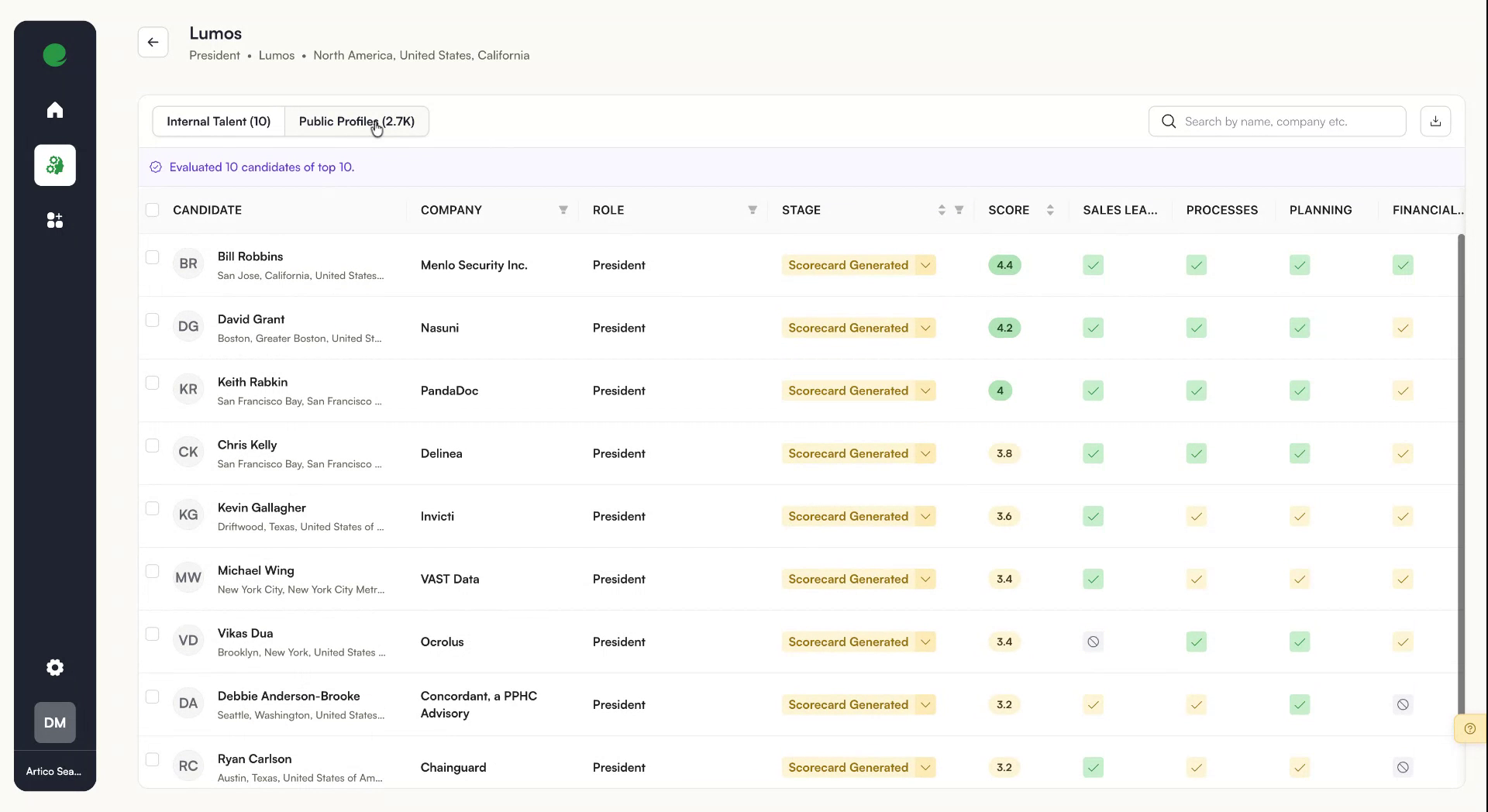The height and width of the screenshot is (812, 1488).
Task: Open the DM profile avatar
Action: pyautogui.click(x=54, y=722)
